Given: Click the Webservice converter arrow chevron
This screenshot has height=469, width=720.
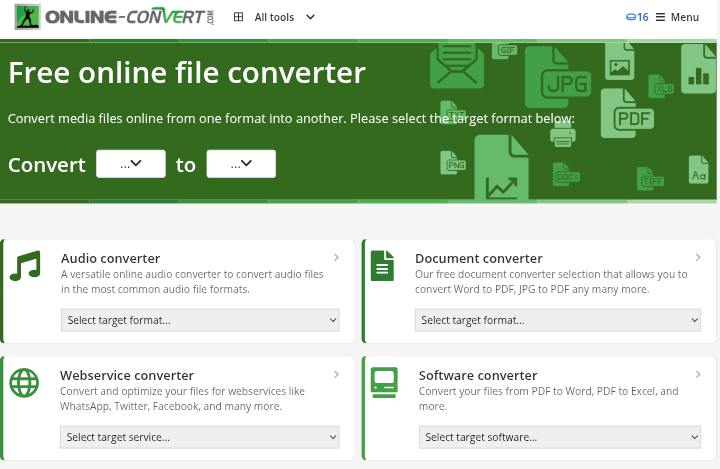Looking at the screenshot, I should pyautogui.click(x=336, y=374).
